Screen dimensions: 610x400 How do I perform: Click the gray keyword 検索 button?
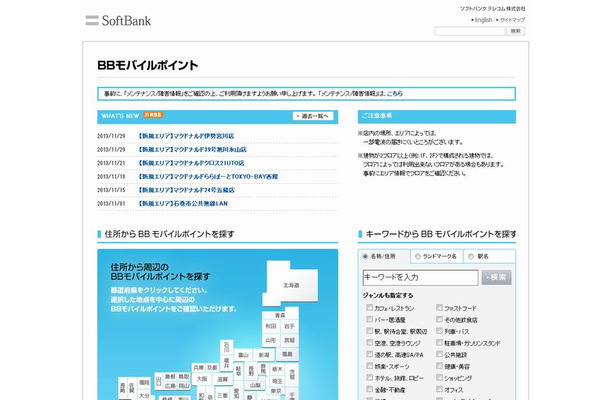pyautogui.click(x=496, y=277)
